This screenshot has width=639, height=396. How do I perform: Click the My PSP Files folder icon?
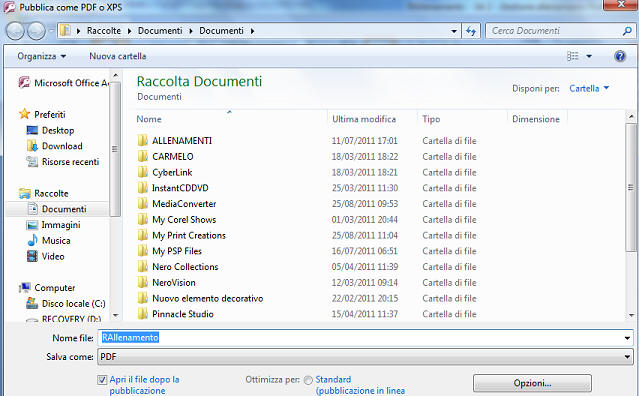click(143, 251)
